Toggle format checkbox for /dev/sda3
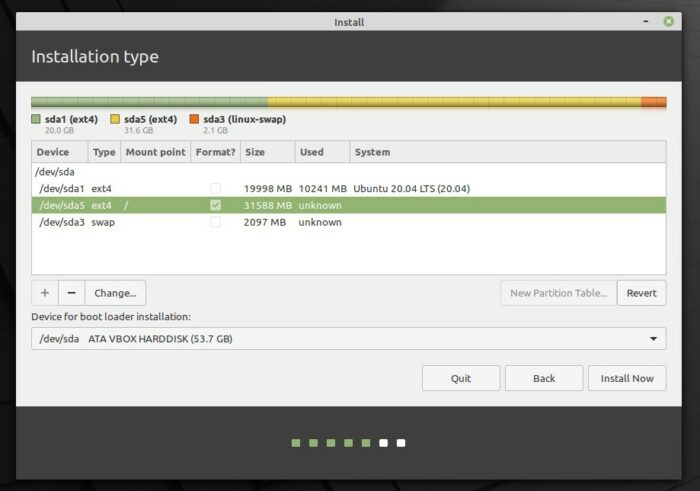 pos(215,222)
